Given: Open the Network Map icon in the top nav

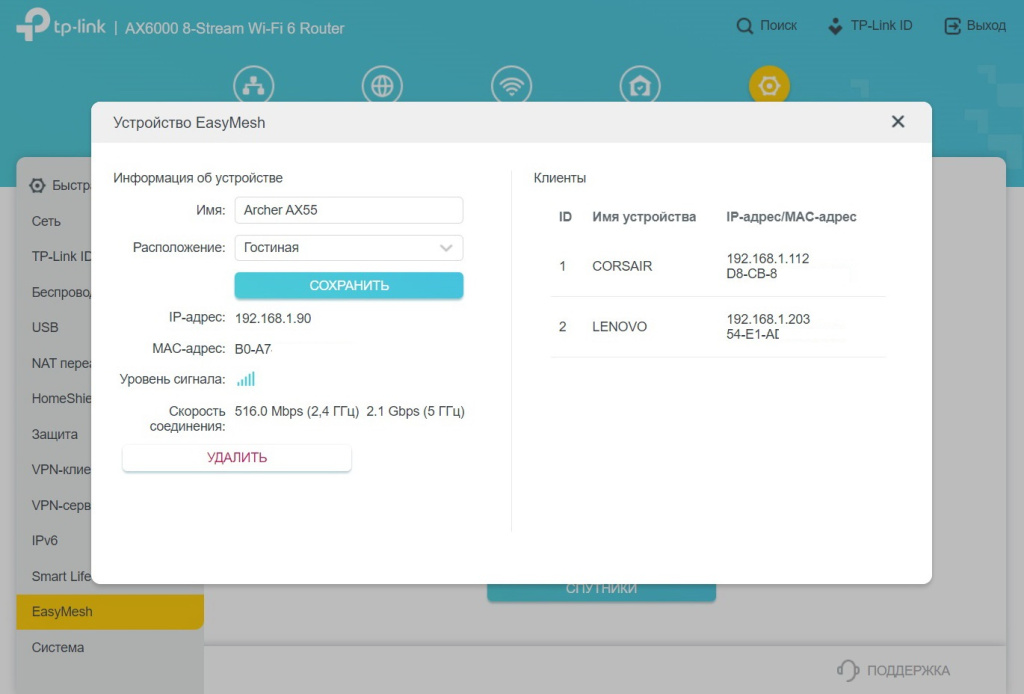Looking at the screenshot, I should pyautogui.click(x=253, y=85).
